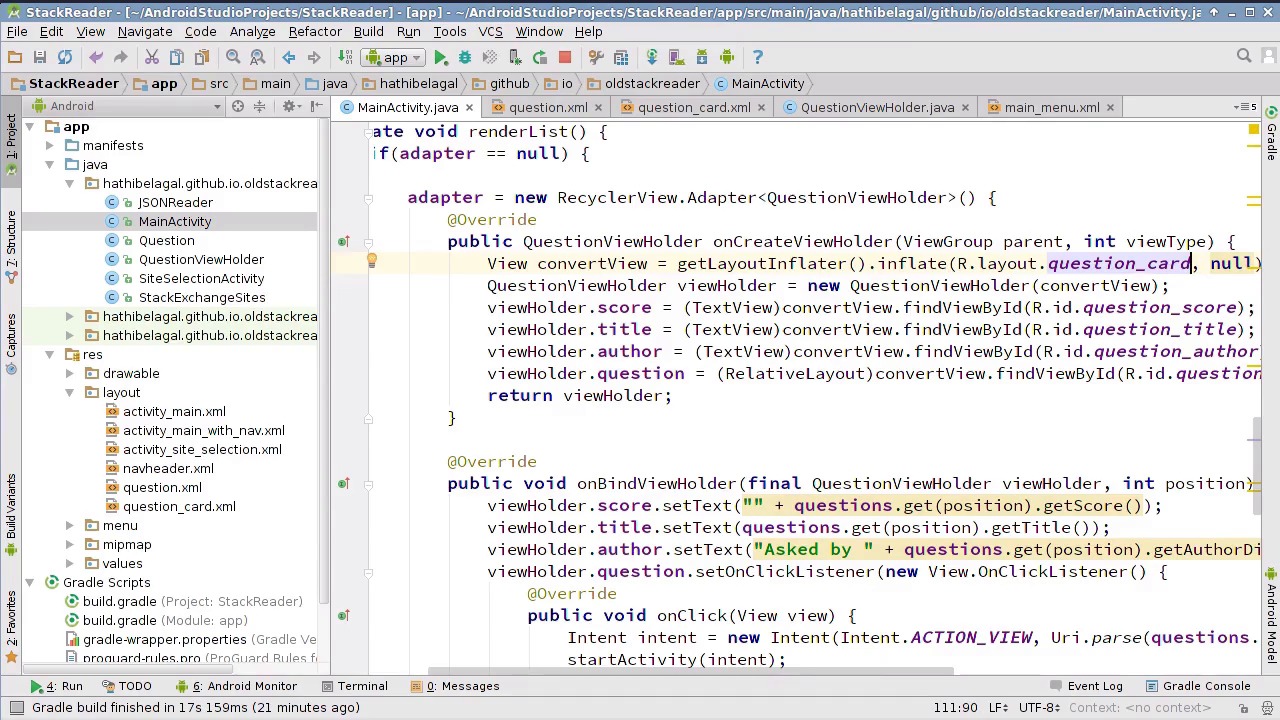Click the Undo arrow in the toolbar
The image size is (1280, 720).
pyautogui.click(x=96, y=58)
